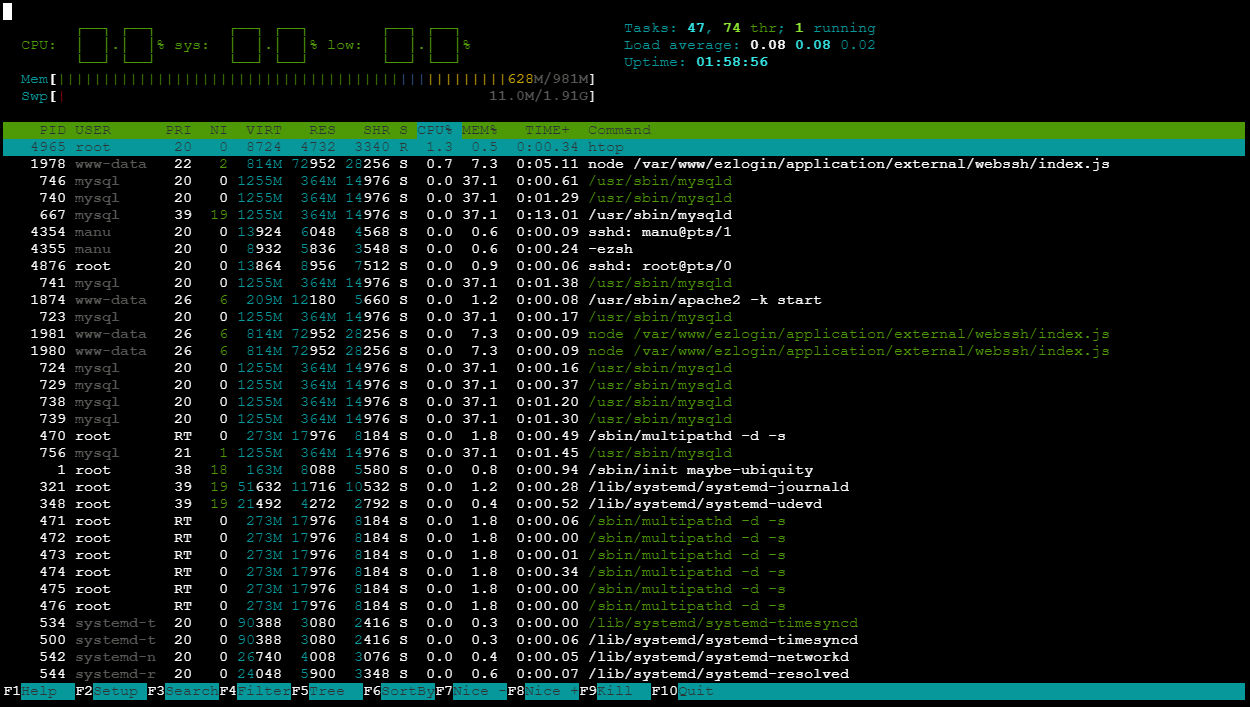The image size is (1250, 707).
Task: Select systemd-timesyncd row PID 500
Action: point(624,640)
